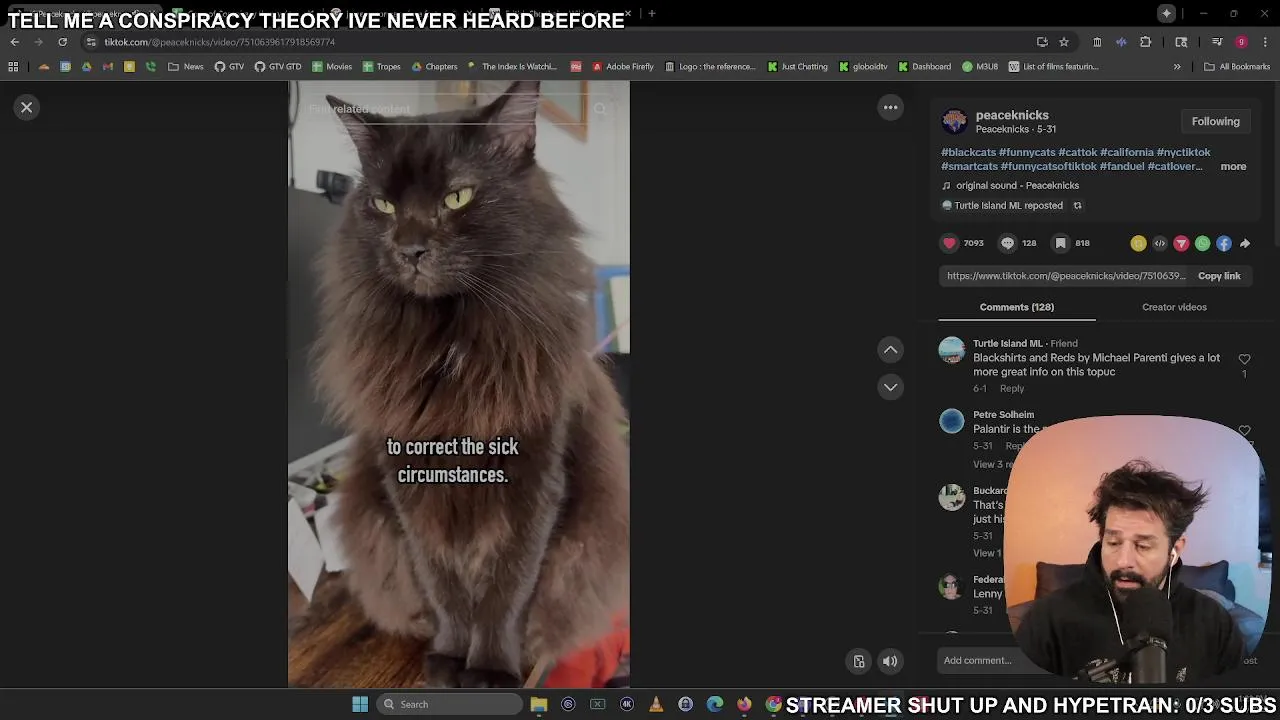
Task: Open the three-dot video options menu
Action: point(890,107)
